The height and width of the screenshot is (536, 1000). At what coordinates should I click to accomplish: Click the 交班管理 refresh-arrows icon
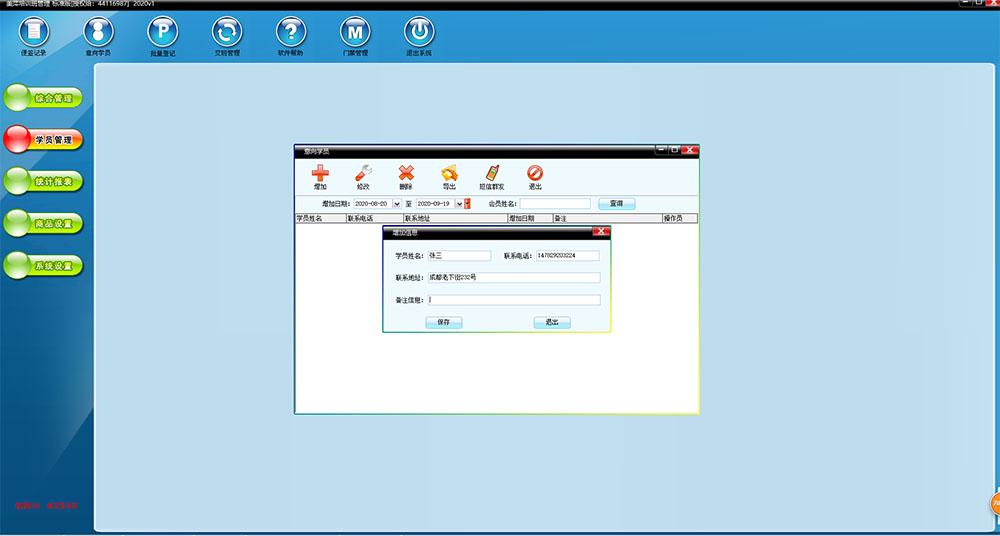227,32
